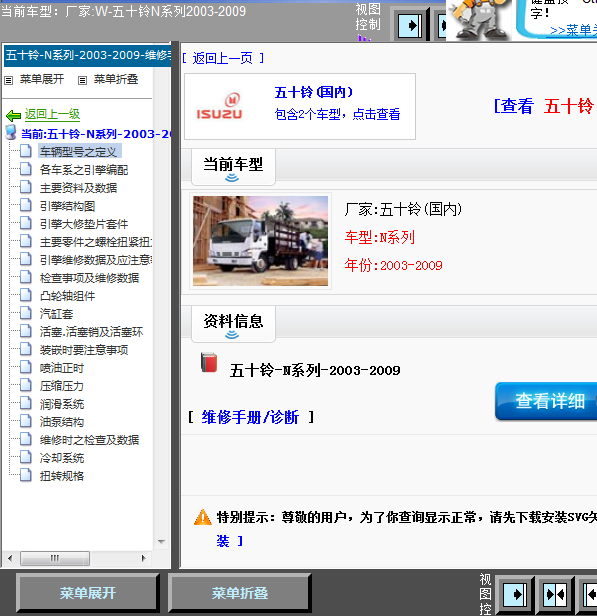Image resolution: width=597 pixels, height=616 pixels.
Task: Open 五十铃(国内) brand link
Action: point(314,93)
